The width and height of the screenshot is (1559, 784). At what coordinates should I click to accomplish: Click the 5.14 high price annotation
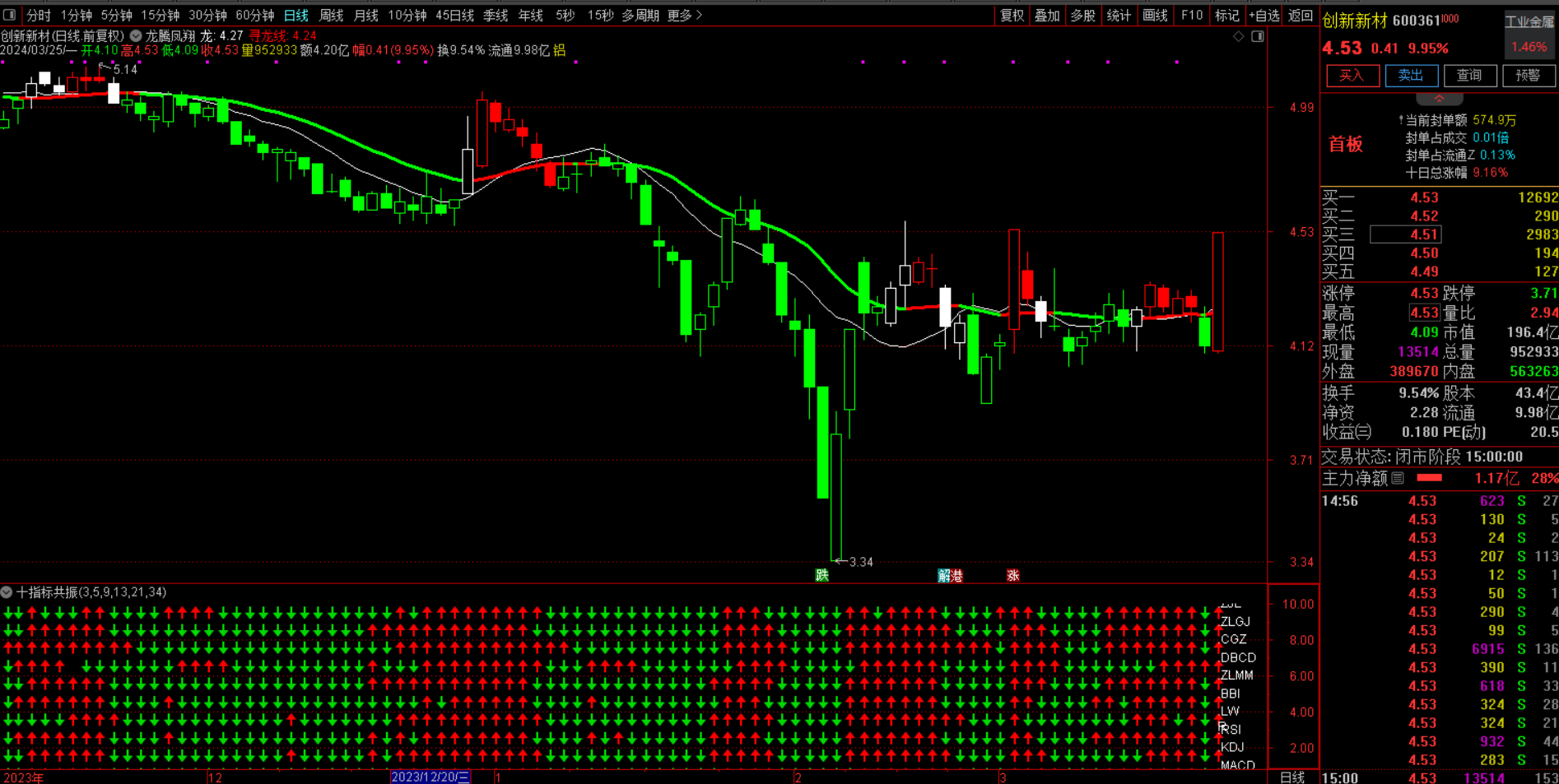[125, 70]
